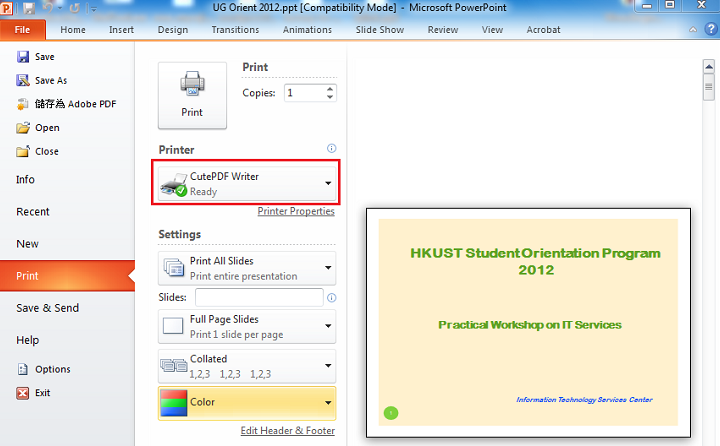Click the Slides range input field

click(259, 297)
